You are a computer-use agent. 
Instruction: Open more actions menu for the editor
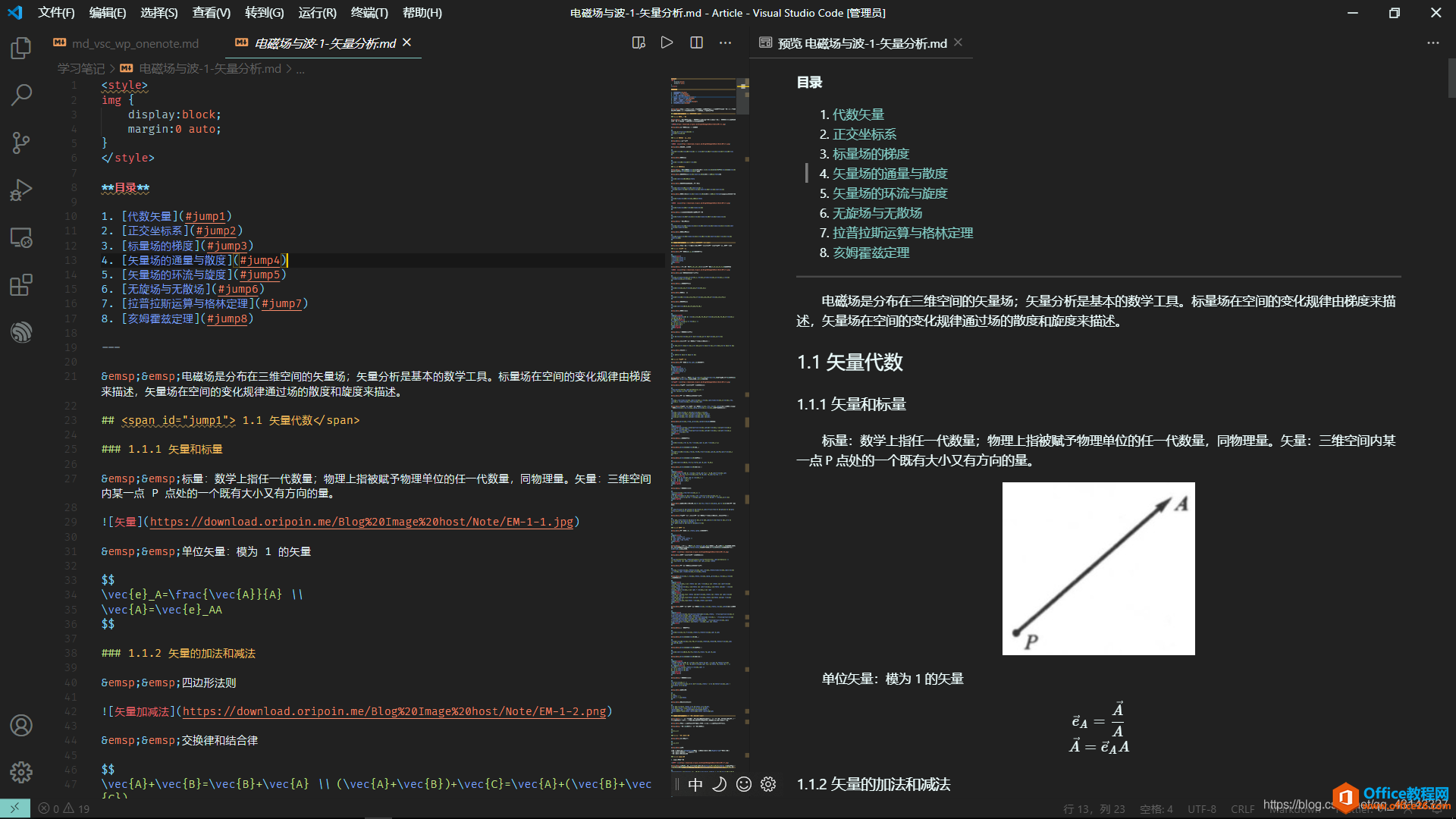click(725, 42)
